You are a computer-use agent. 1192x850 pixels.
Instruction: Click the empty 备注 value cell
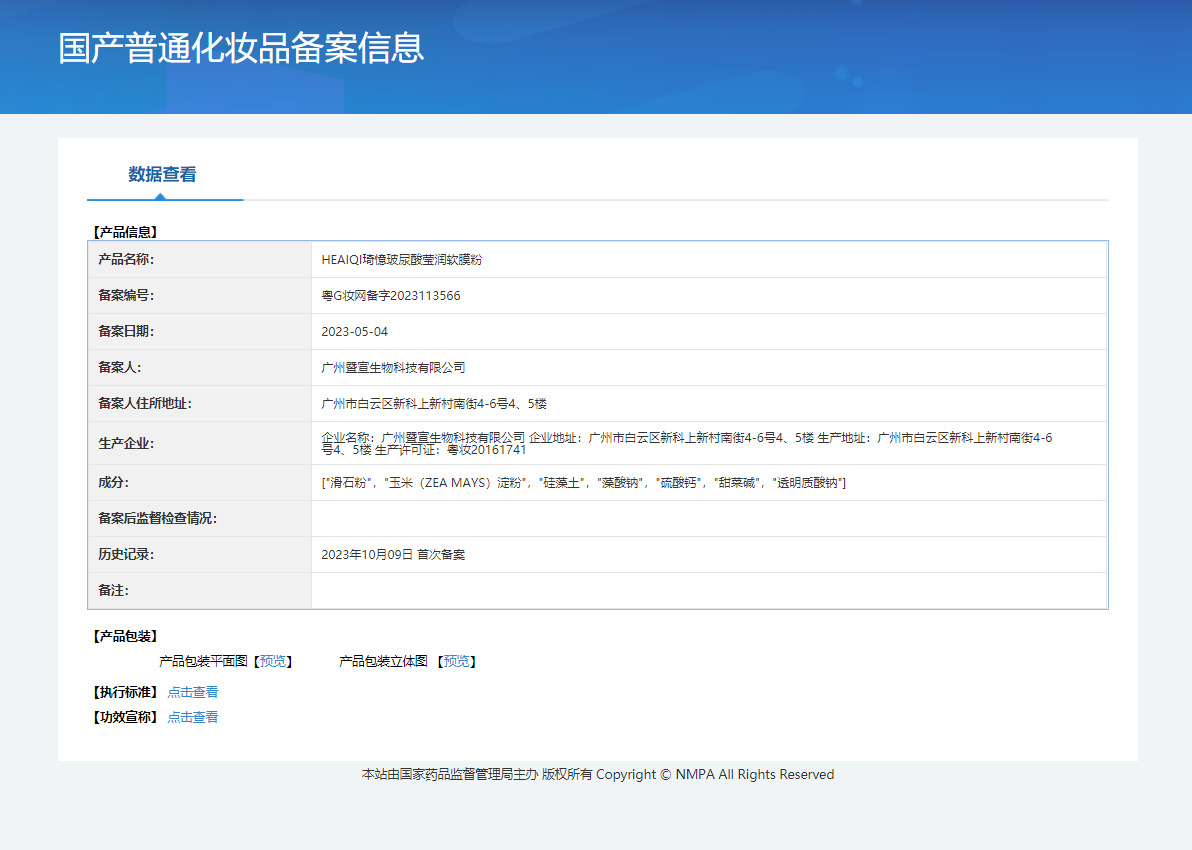[708, 591]
